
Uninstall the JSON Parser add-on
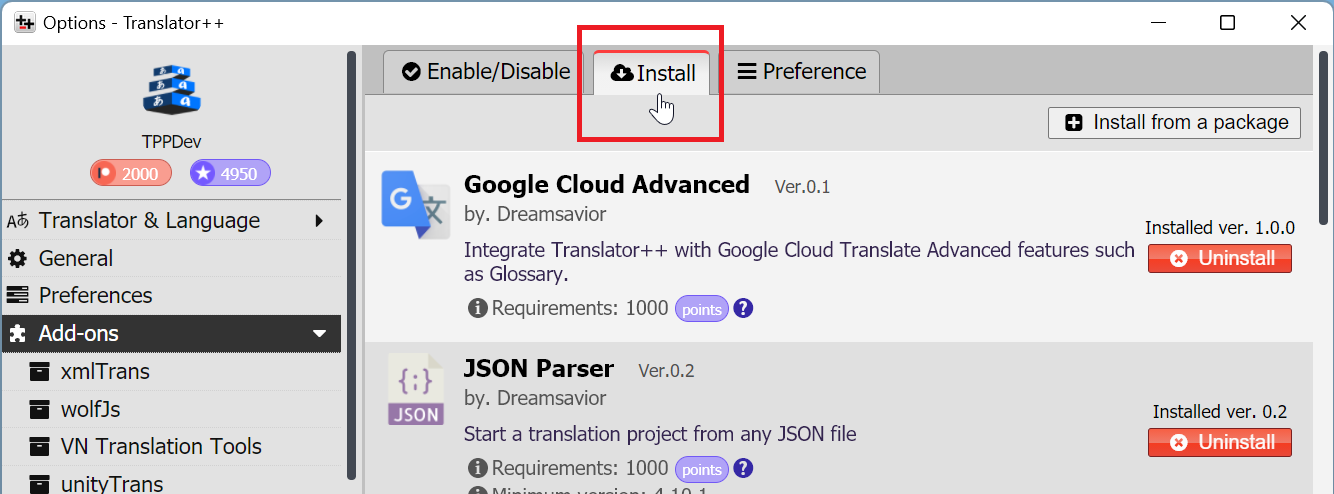pos(1220,442)
